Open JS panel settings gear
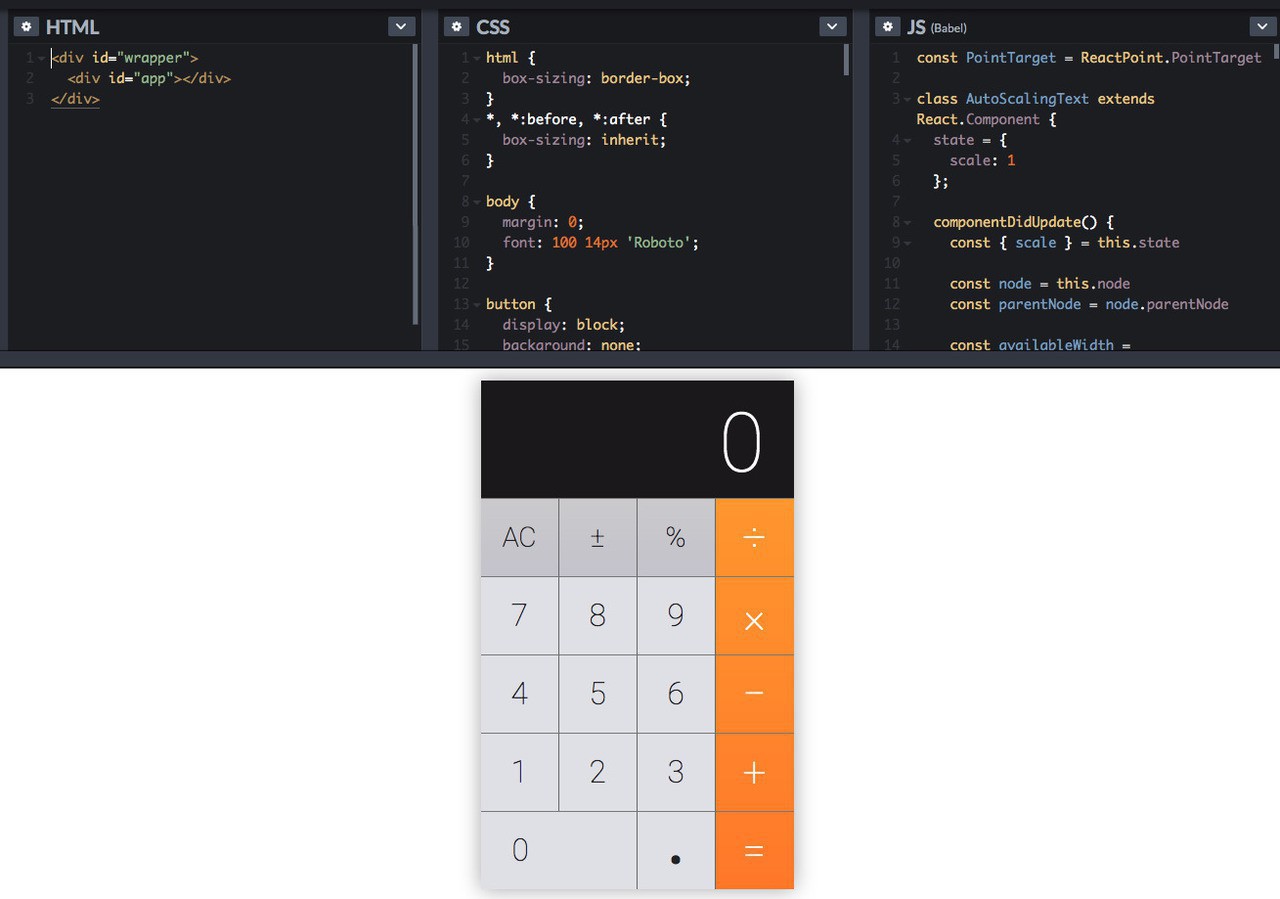Screen dimensions: 1280x899 [x=887, y=27]
